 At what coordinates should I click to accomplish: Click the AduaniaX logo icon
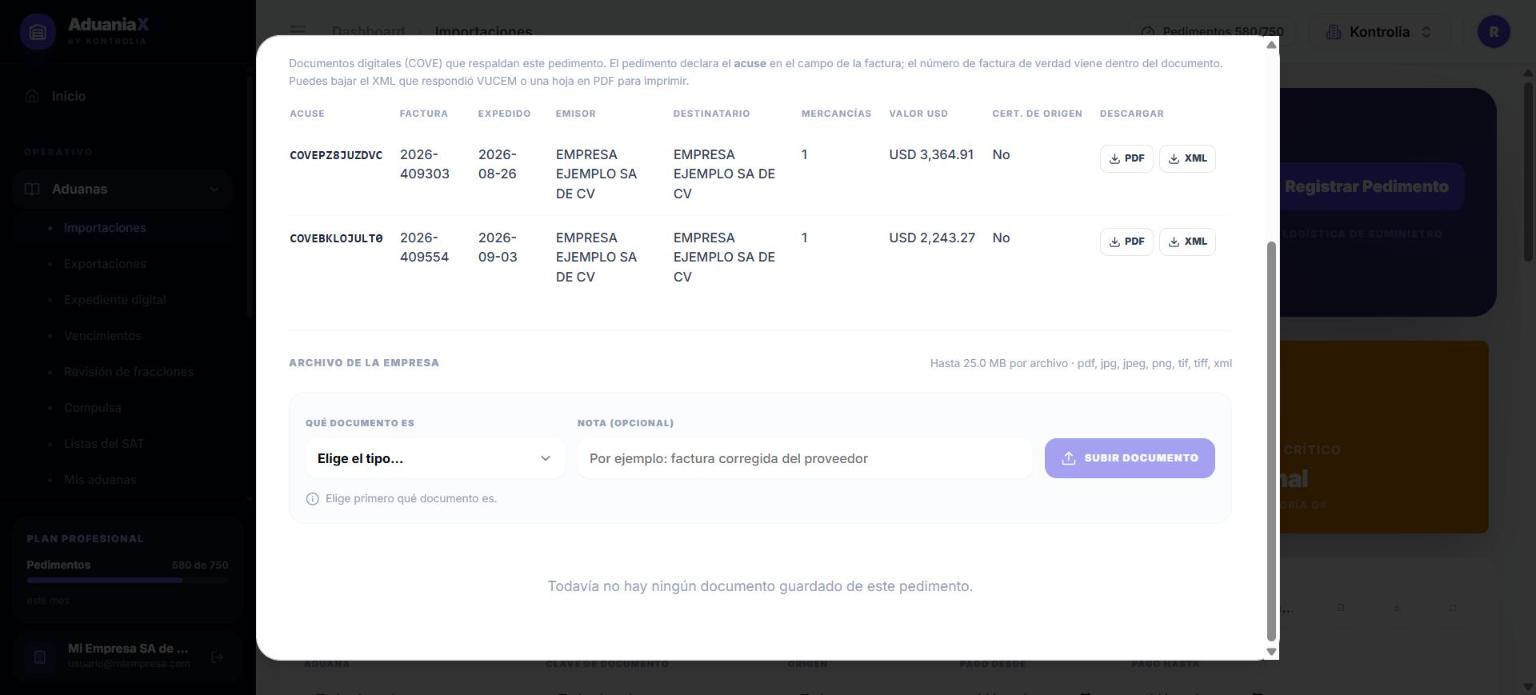pyautogui.click(x=38, y=32)
